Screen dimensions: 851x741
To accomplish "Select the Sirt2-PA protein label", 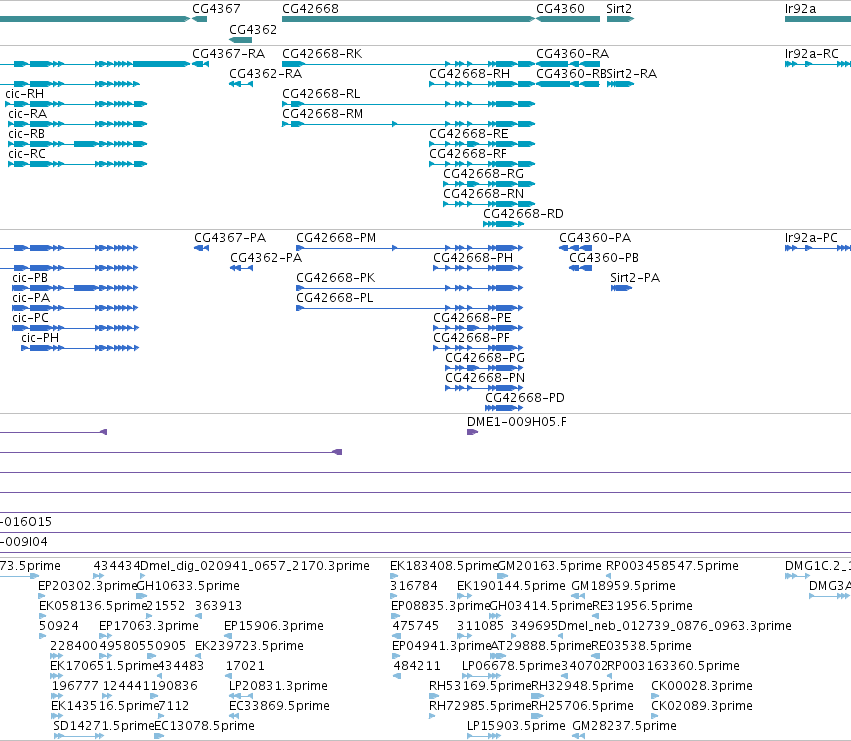I will pyautogui.click(x=635, y=278).
